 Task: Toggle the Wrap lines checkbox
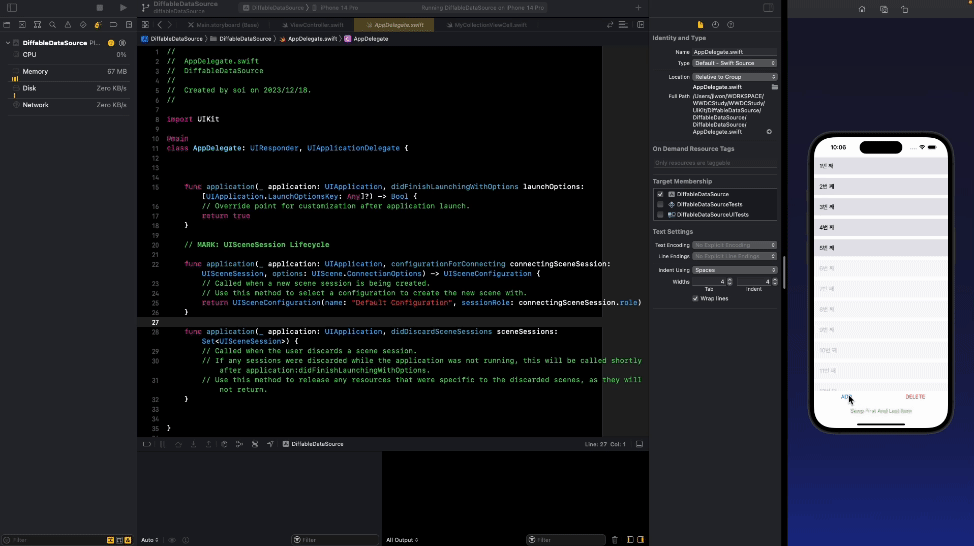(696, 298)
